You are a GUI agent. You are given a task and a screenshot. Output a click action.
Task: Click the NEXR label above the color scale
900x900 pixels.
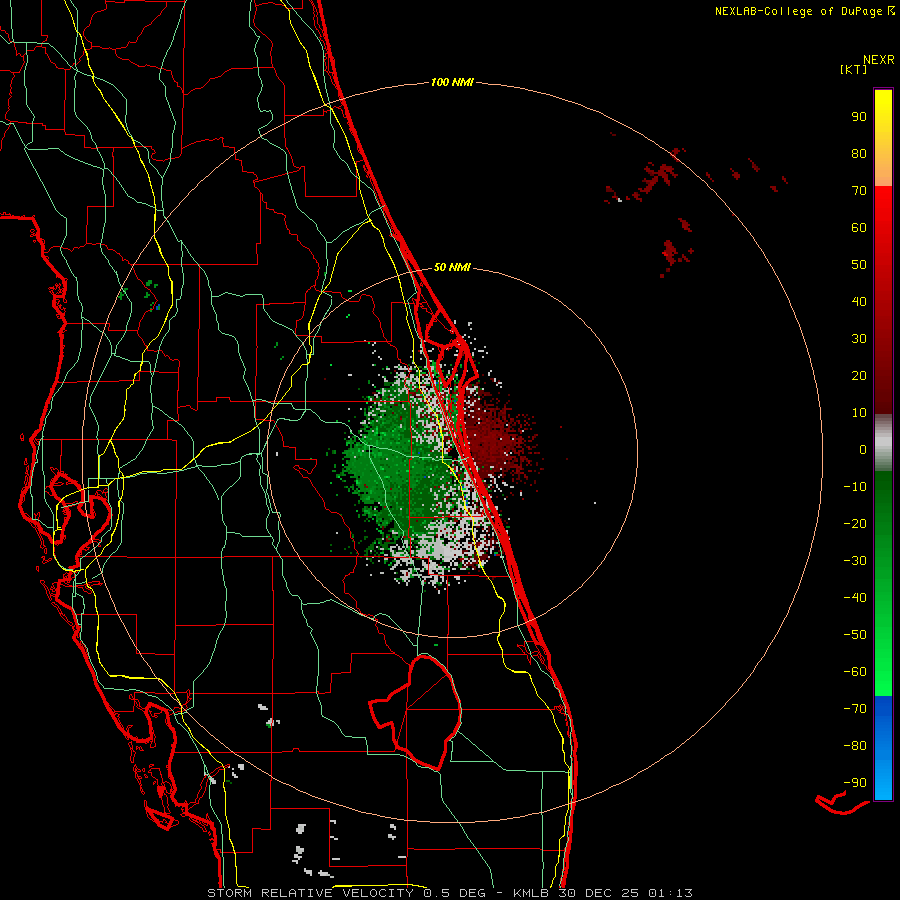[x=878, y=60]
